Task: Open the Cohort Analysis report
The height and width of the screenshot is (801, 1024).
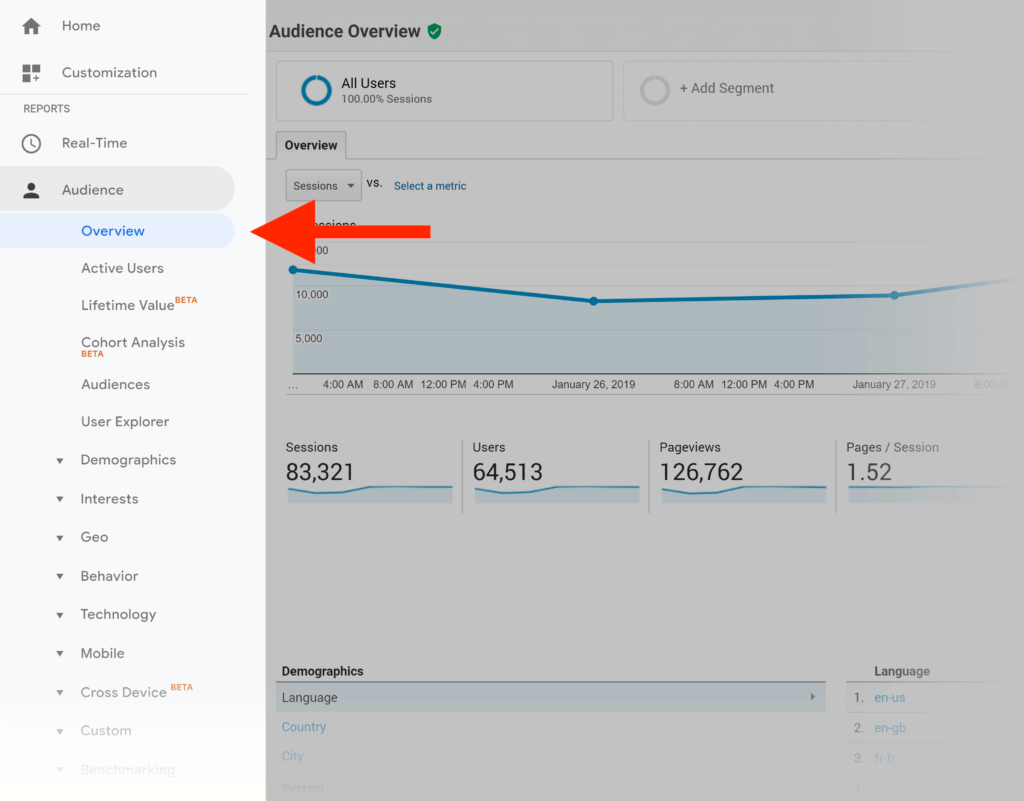Action: click(x=133, y=342)
